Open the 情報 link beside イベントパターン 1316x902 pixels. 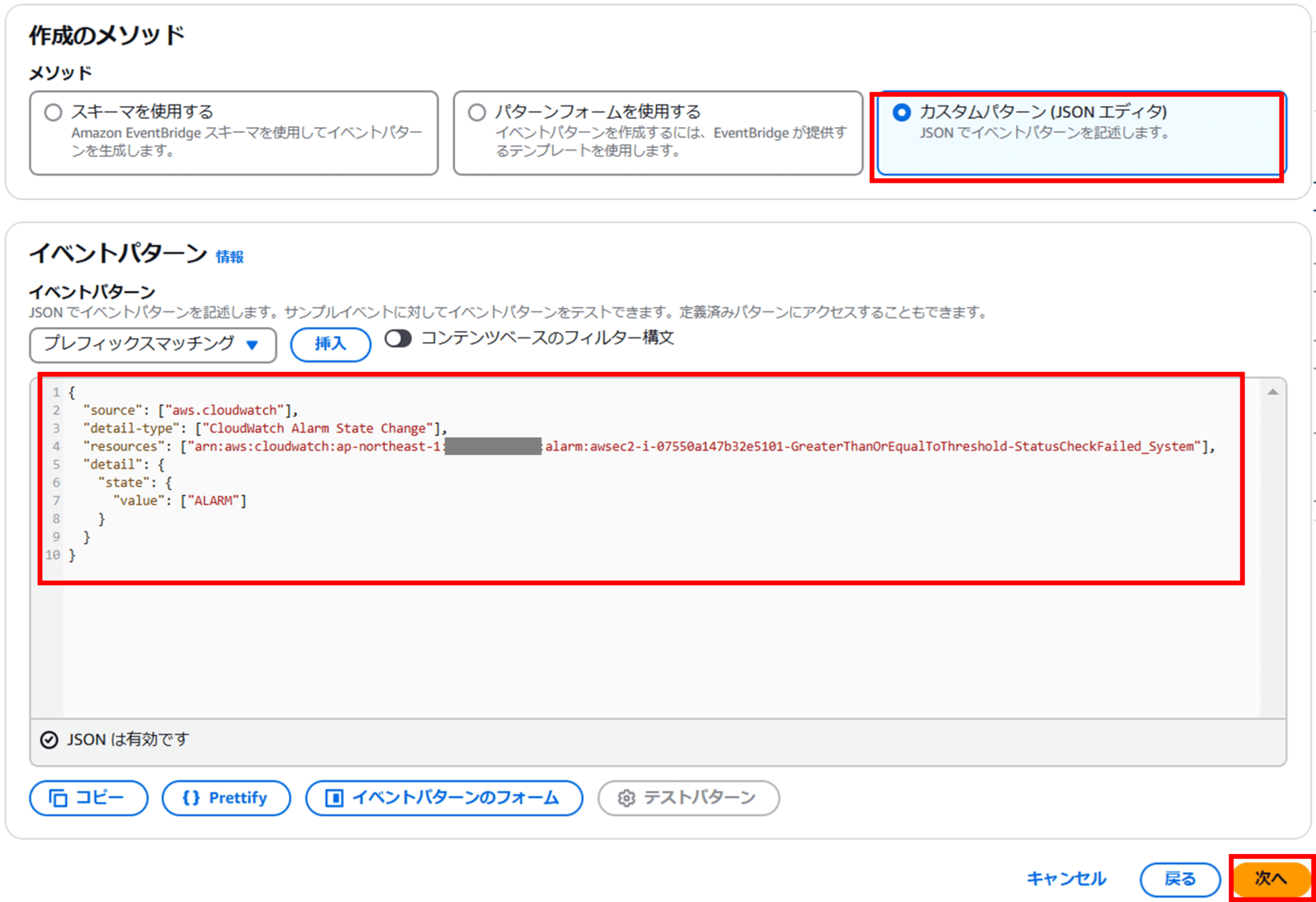click(x=230, y=257)
